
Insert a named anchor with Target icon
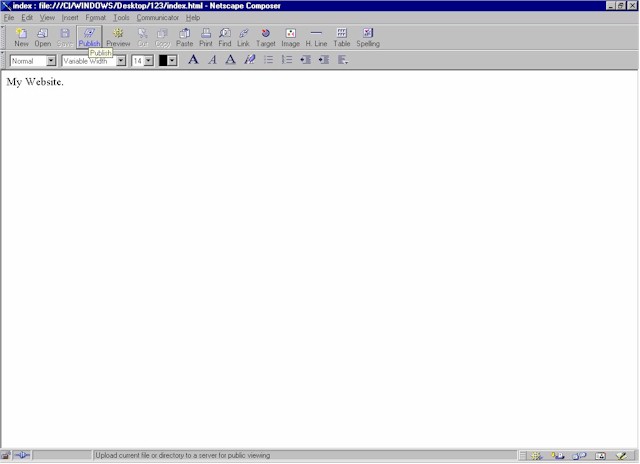[266, 38]
